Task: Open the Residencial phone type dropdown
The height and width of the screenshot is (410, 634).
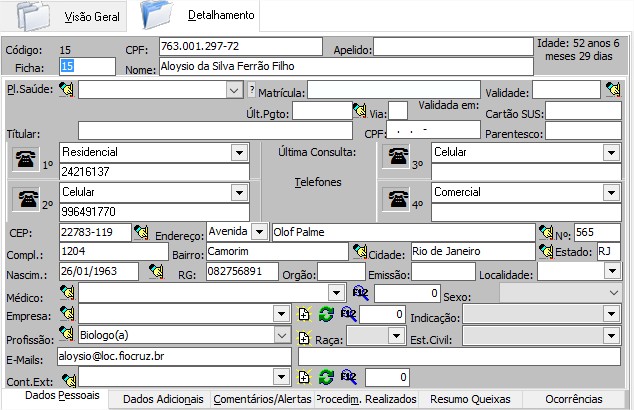Action: coord(239,152)
